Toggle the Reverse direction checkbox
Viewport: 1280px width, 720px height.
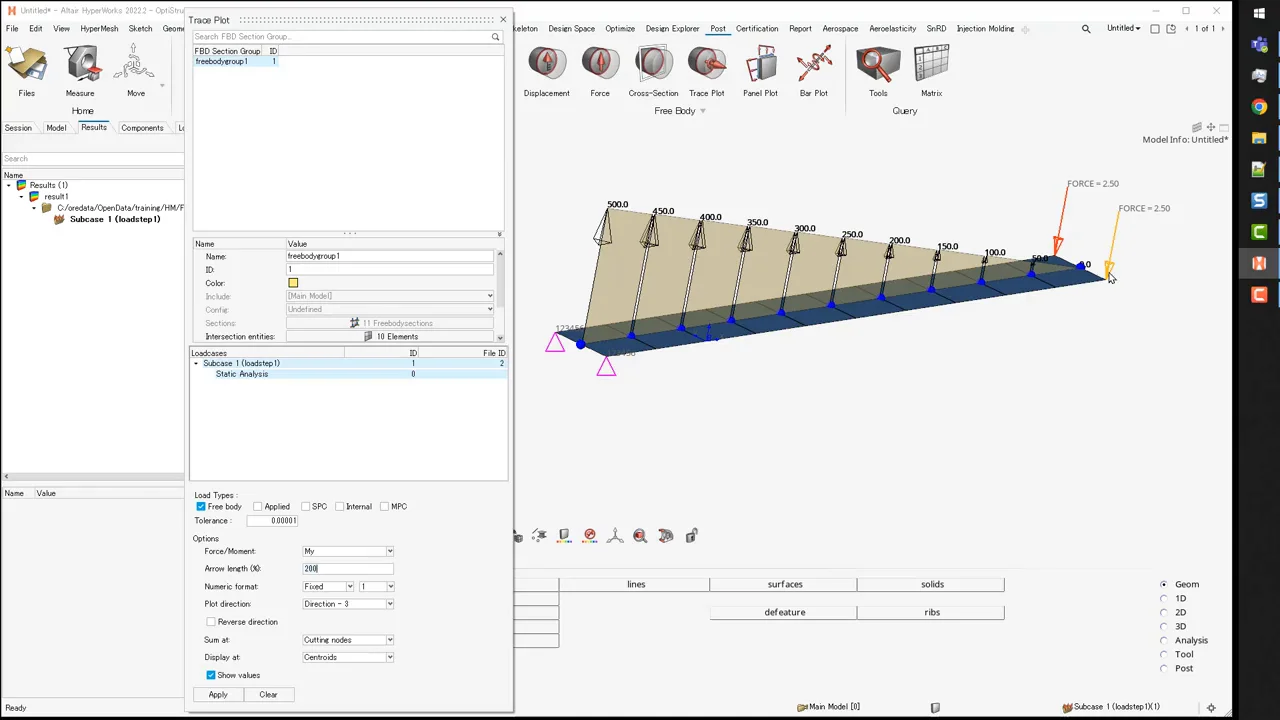point(211,622)
